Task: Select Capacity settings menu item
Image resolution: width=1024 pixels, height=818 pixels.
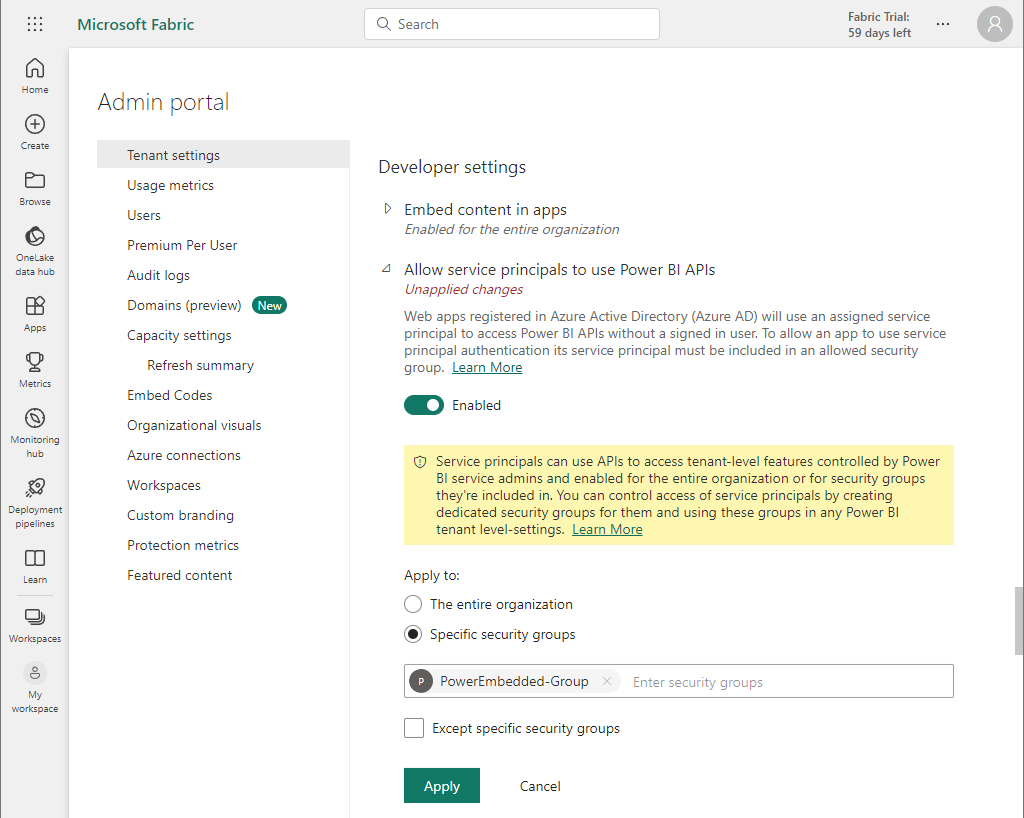Action: click(179, 335)
